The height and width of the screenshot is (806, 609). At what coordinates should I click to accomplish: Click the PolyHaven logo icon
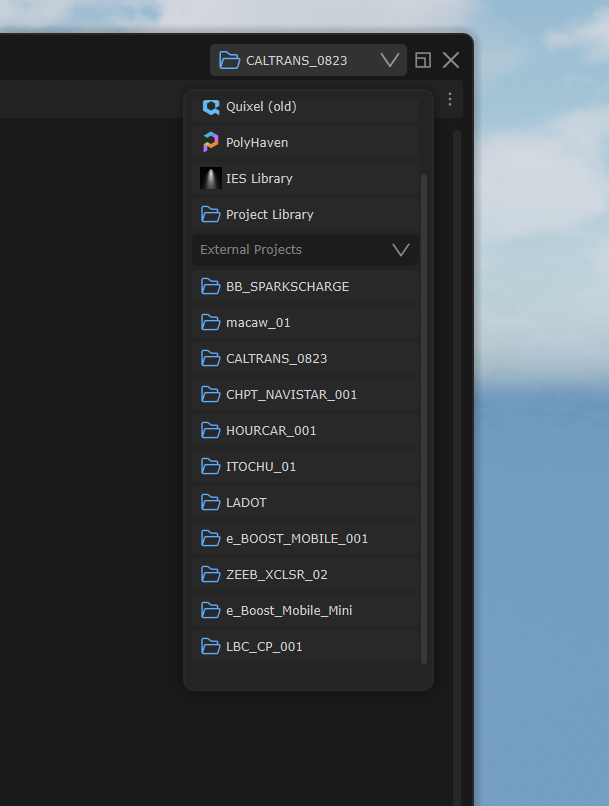pos(211,142)
